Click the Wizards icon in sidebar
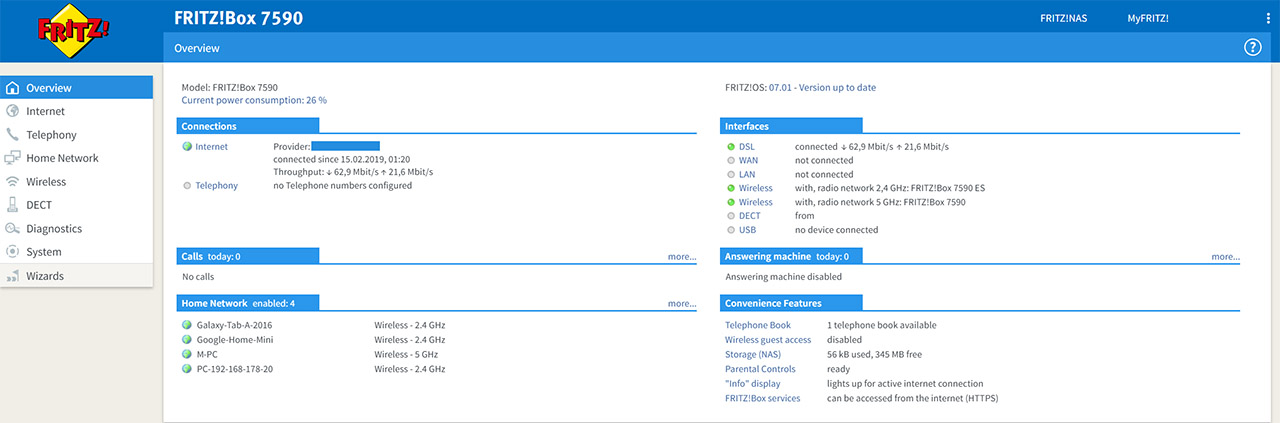This screenshot has height=423, width=1280. [x=13, y=276]
